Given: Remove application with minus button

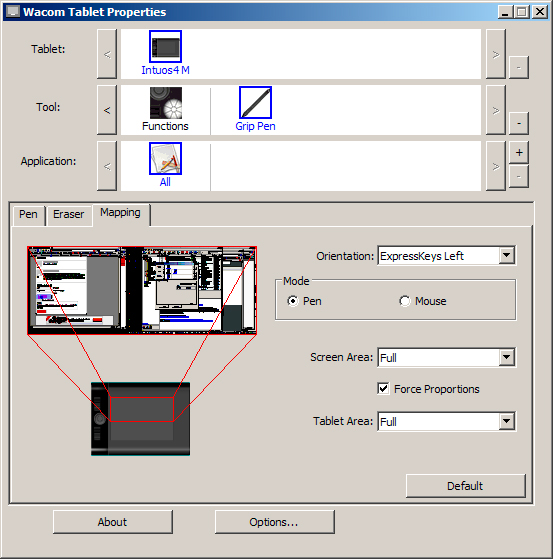Looking at the screenshot, I should [x=518, y=176].
